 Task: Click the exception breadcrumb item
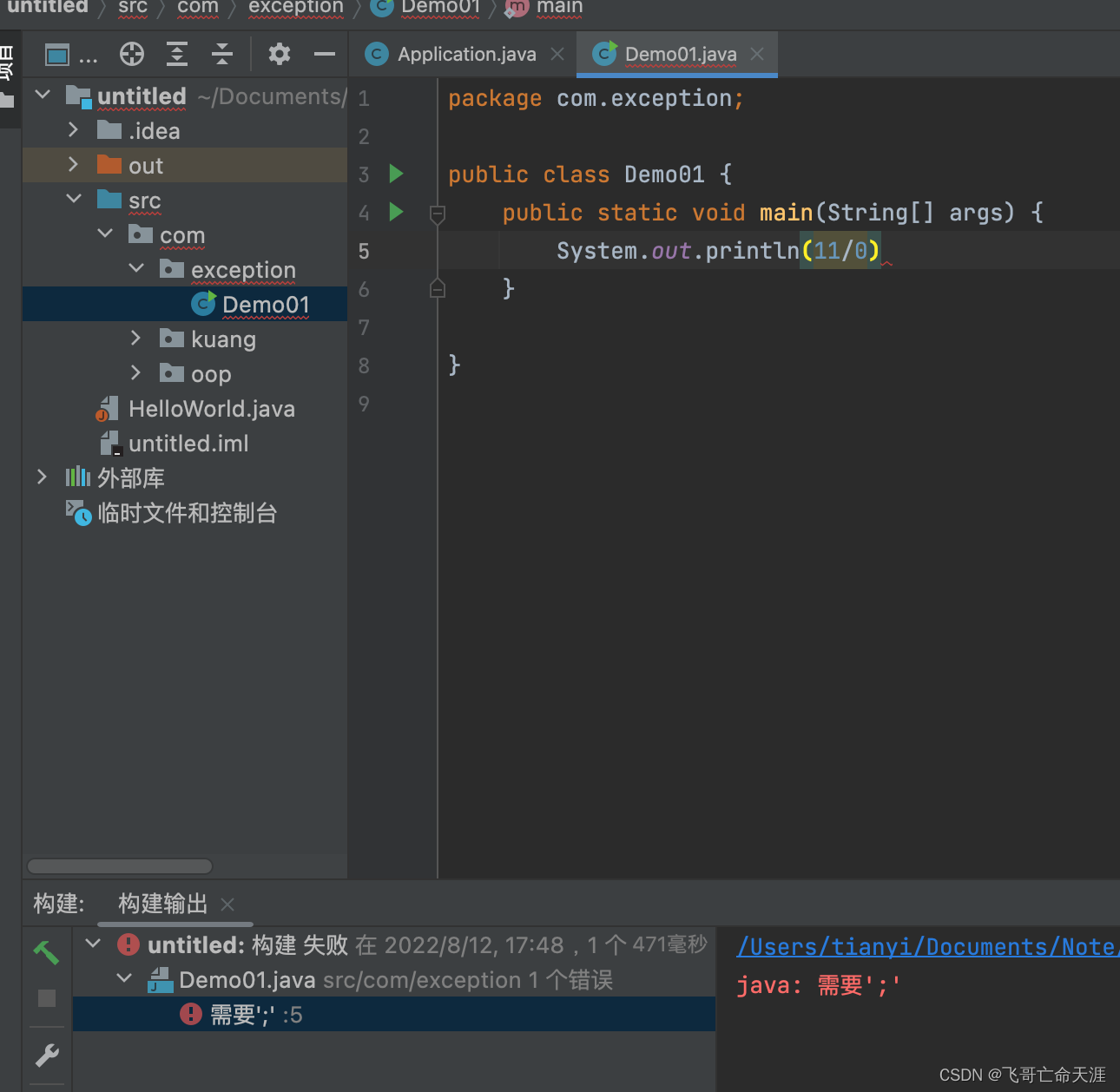[296, 7]
